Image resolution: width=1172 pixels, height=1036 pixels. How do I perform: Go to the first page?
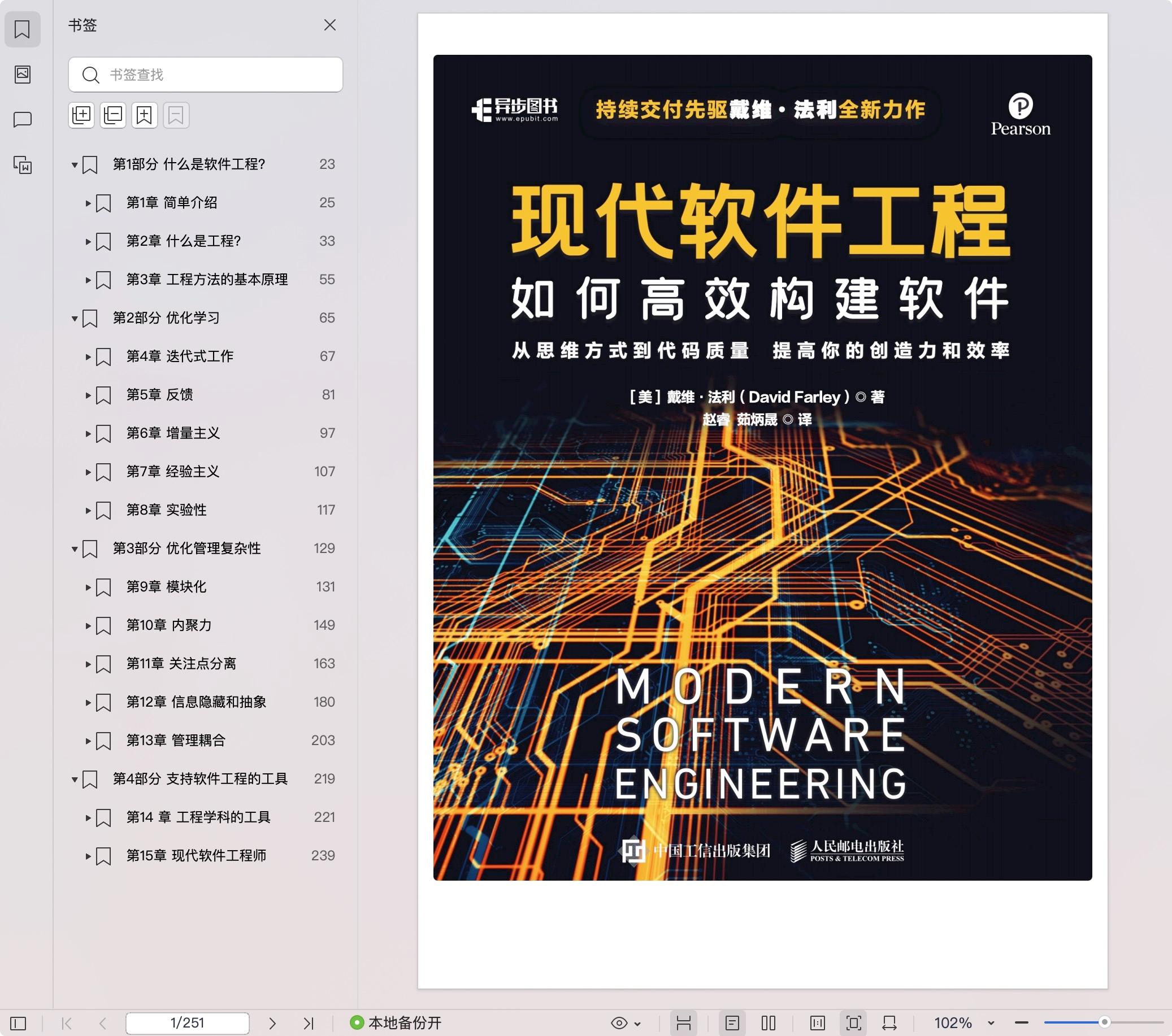[67, 1023]
